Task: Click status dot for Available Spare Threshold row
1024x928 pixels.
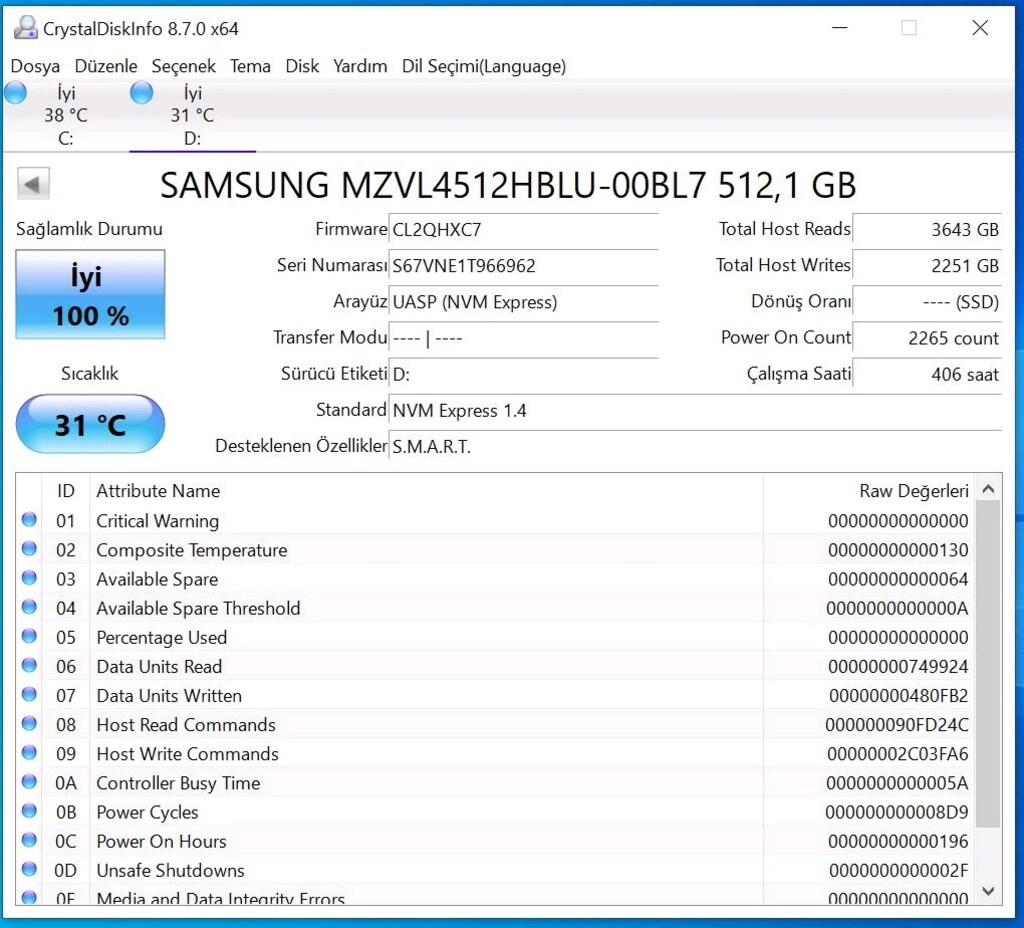Action: [x=29, y=607]
